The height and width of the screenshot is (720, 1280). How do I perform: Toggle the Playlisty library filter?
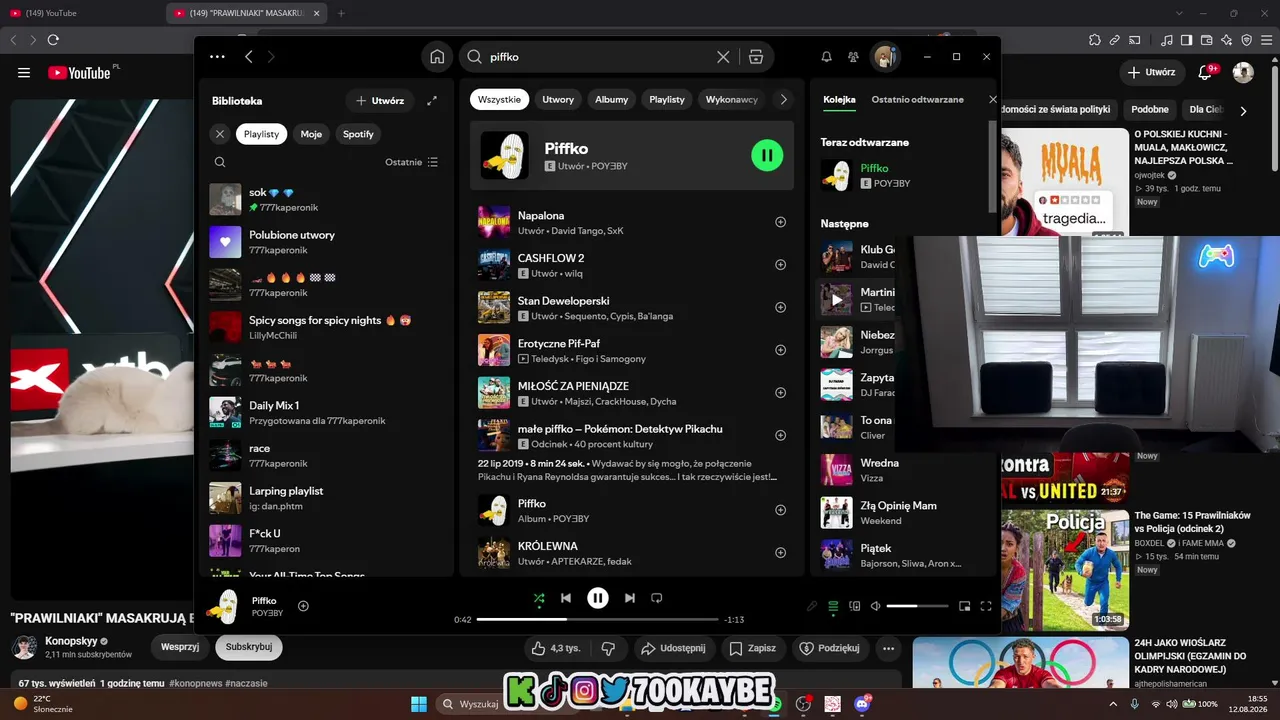coord(262,134)
